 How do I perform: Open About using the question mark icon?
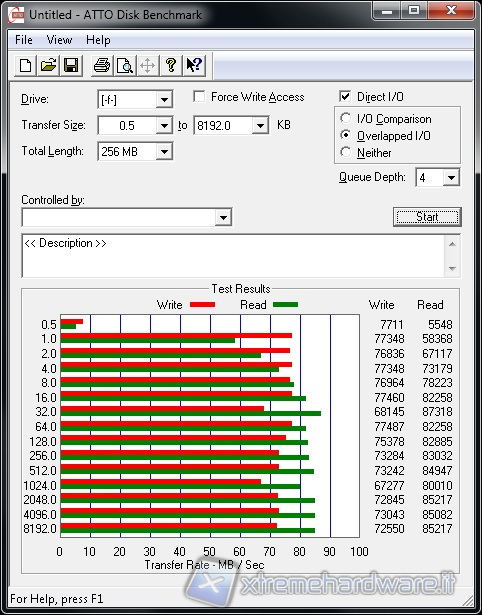171,65
